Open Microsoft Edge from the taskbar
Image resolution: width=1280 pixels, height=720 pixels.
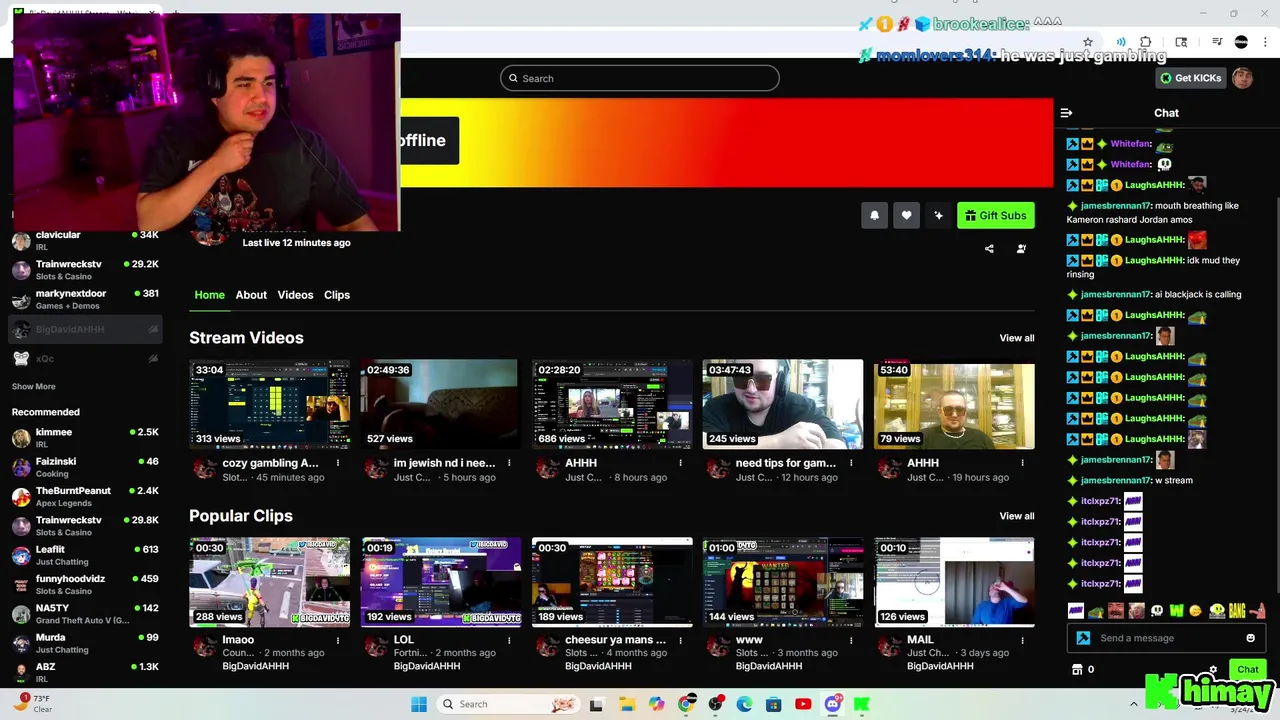(x=744, y=704)
